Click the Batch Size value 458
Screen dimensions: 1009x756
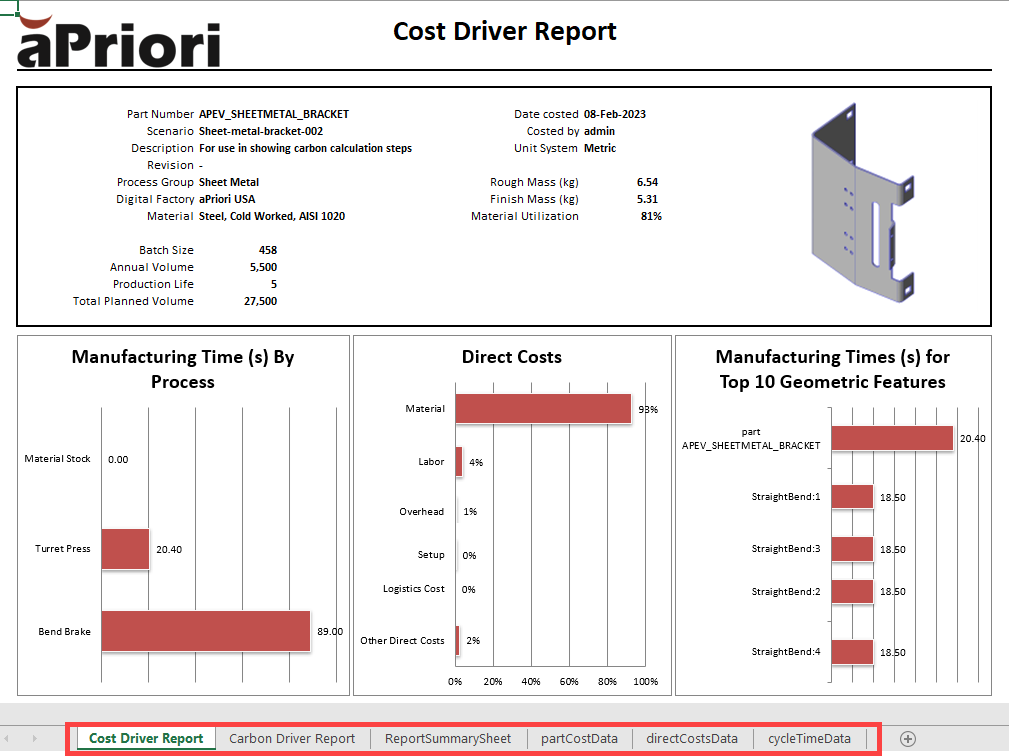click(268, 250)
